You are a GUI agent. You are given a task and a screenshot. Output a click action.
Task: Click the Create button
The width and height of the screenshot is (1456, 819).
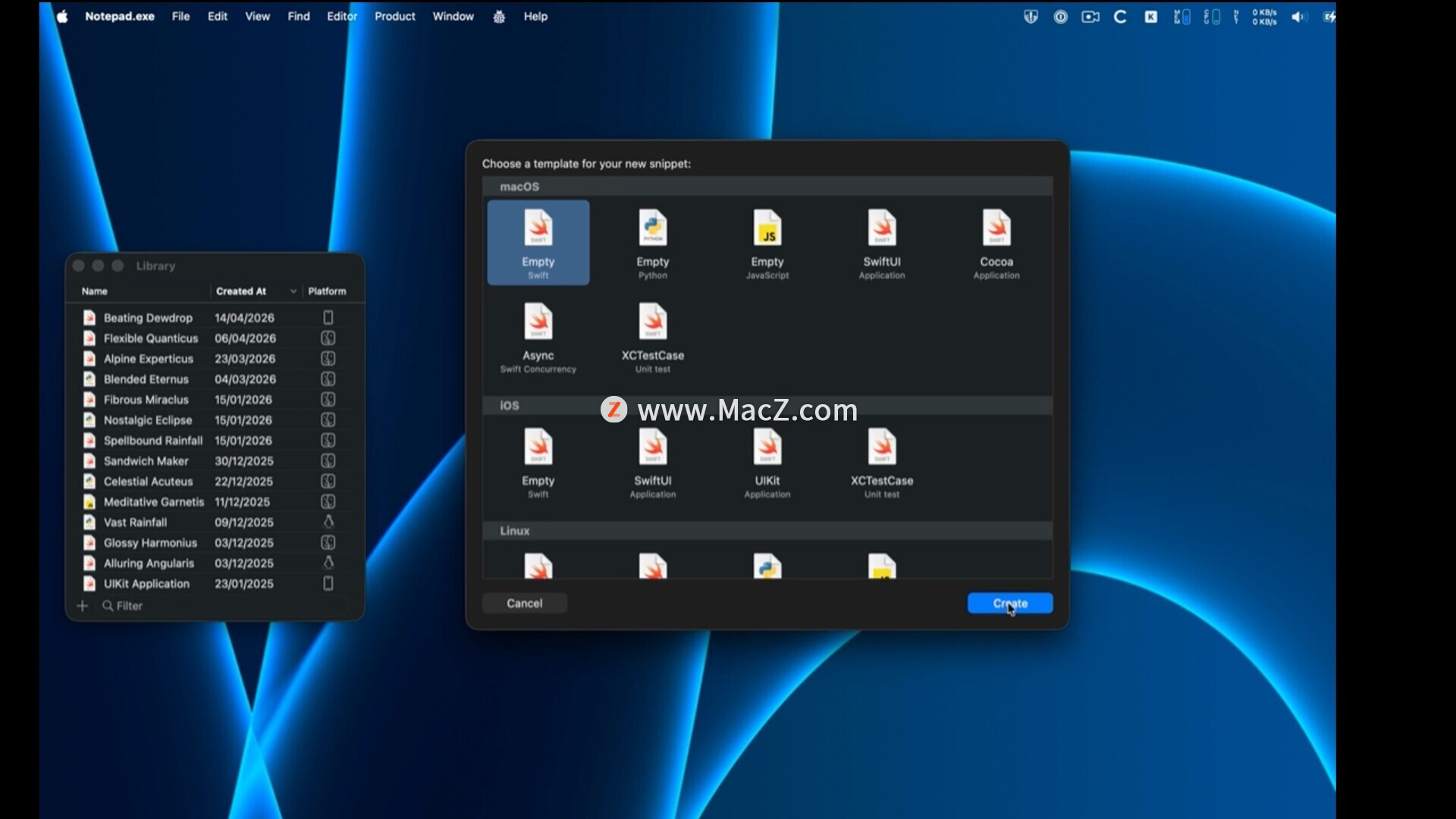point(1010,603)
